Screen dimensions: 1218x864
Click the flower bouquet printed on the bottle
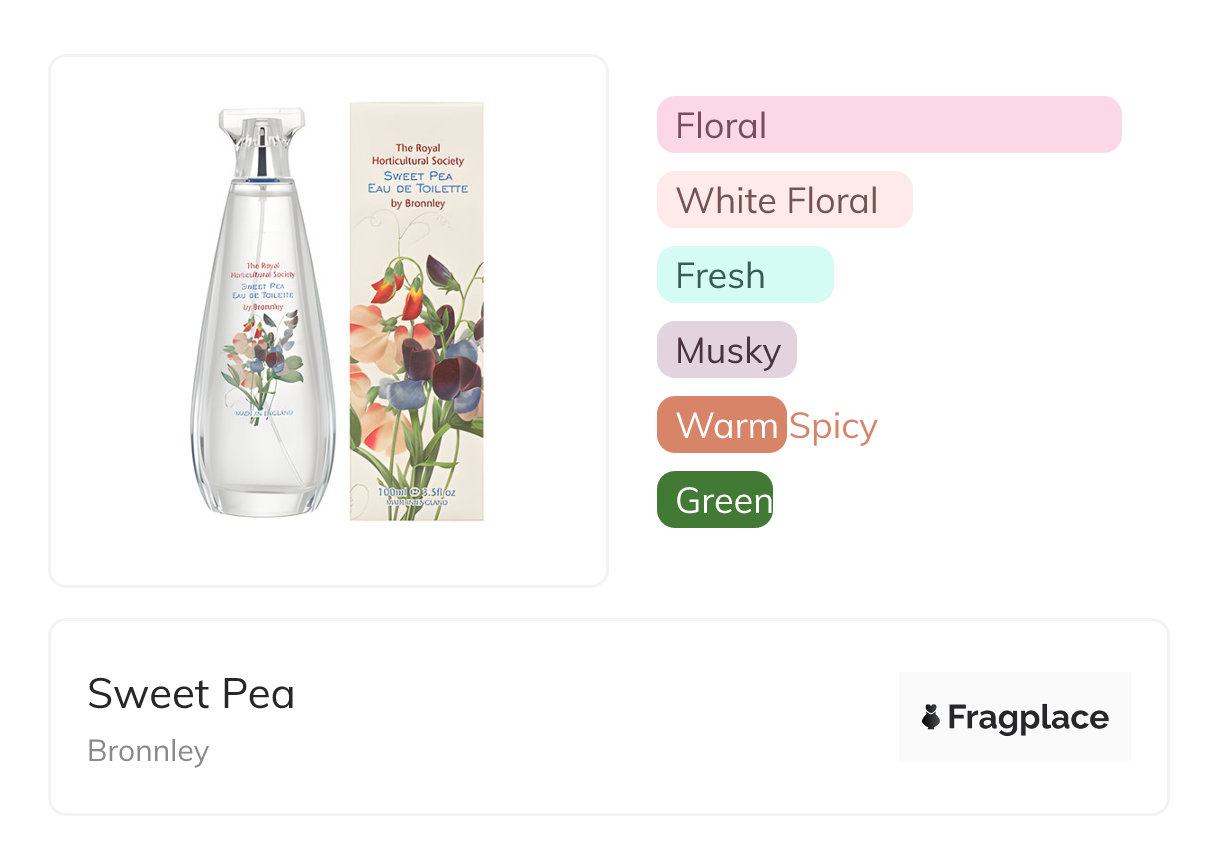262,358
